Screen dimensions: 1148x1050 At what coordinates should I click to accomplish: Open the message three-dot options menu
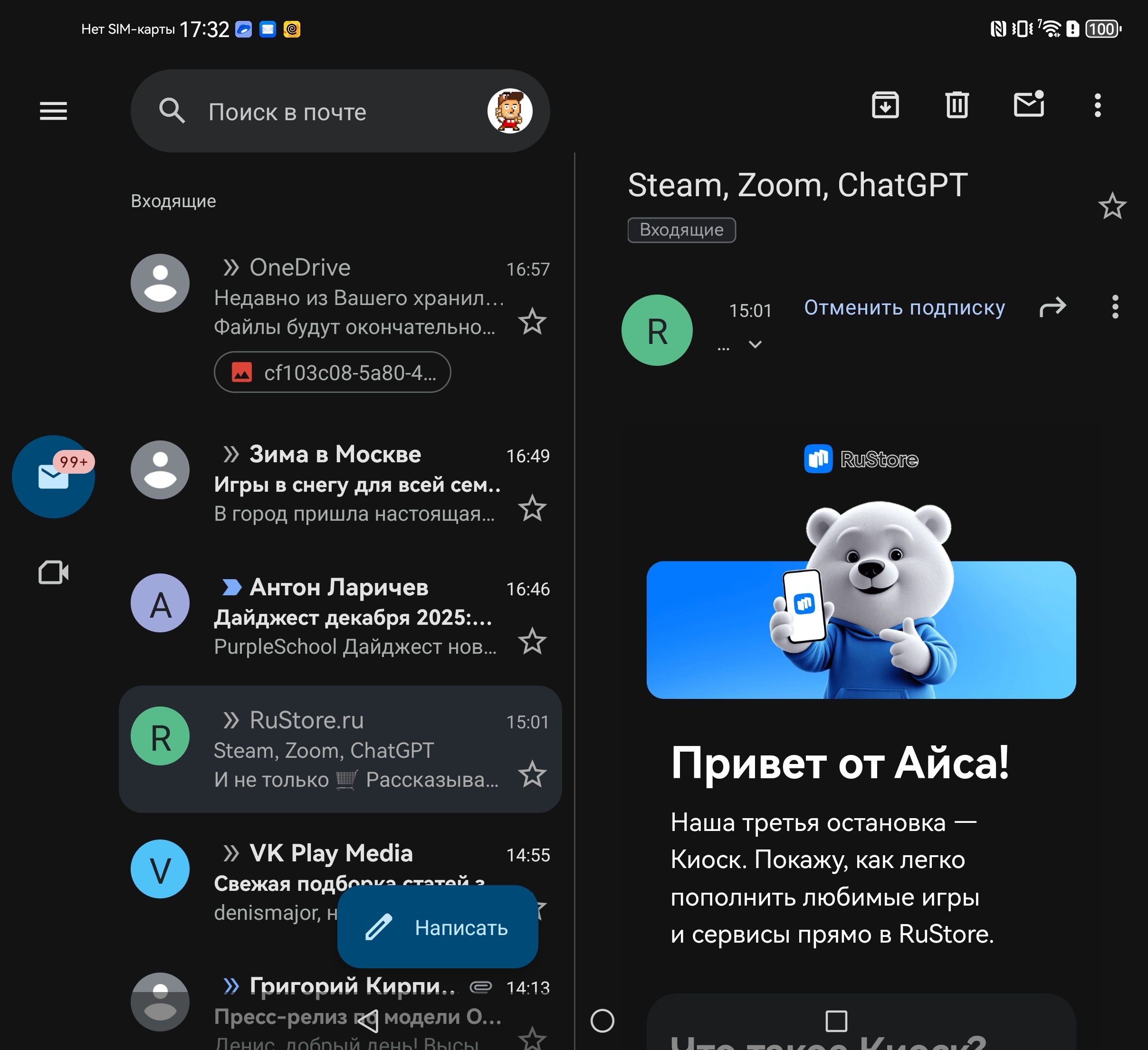click(1114, 307)
